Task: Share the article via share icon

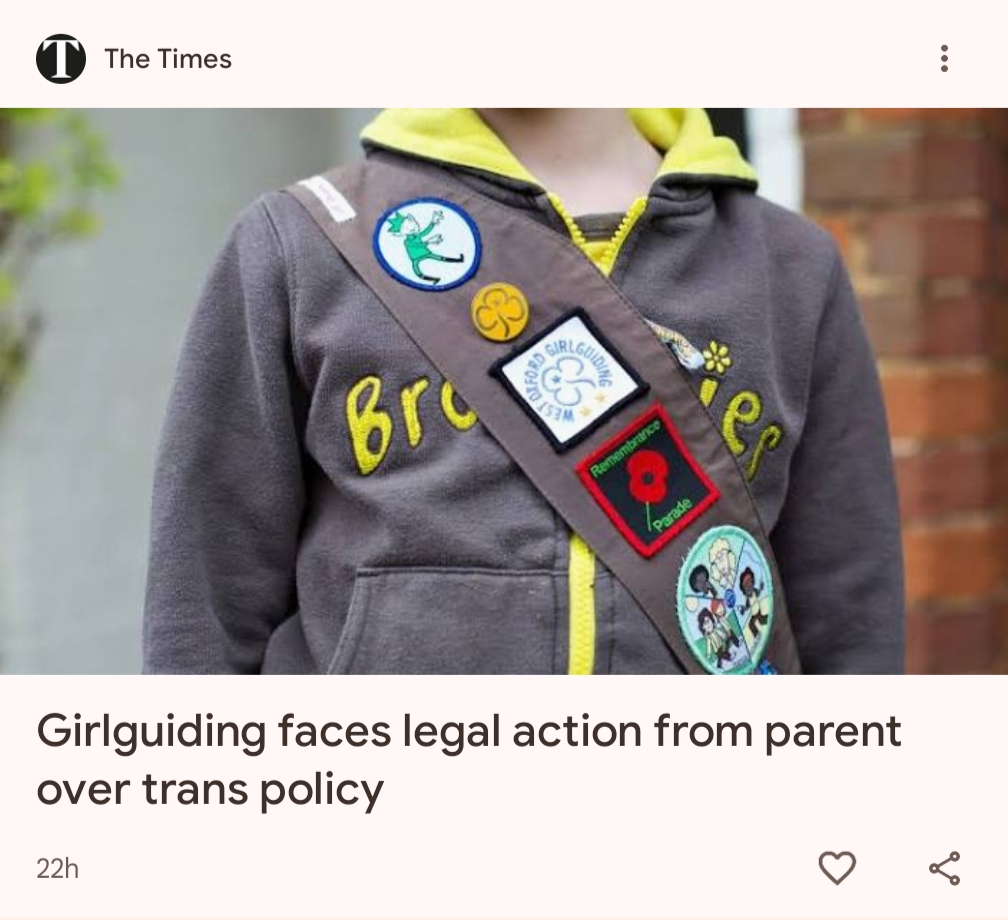Action: coord(944,868)
